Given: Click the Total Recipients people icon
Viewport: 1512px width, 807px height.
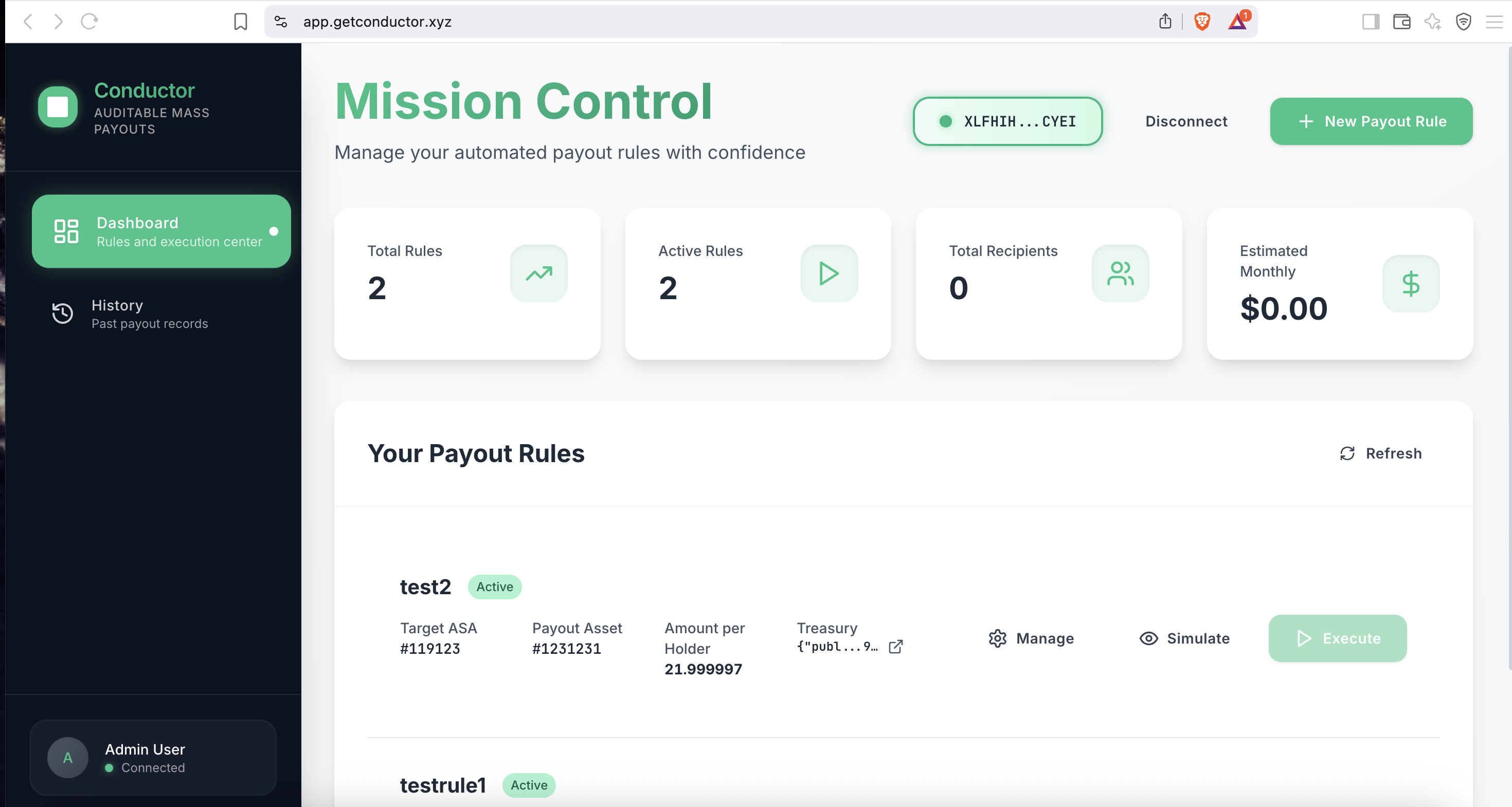Looking at the screenshot, I should coord(1119,273).
